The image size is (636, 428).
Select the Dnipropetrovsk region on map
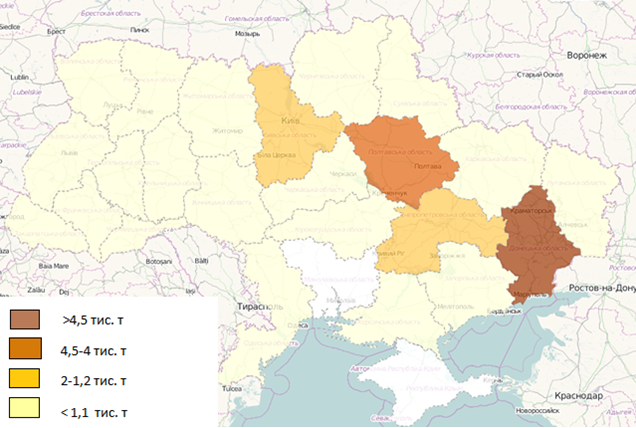point(440,225)
